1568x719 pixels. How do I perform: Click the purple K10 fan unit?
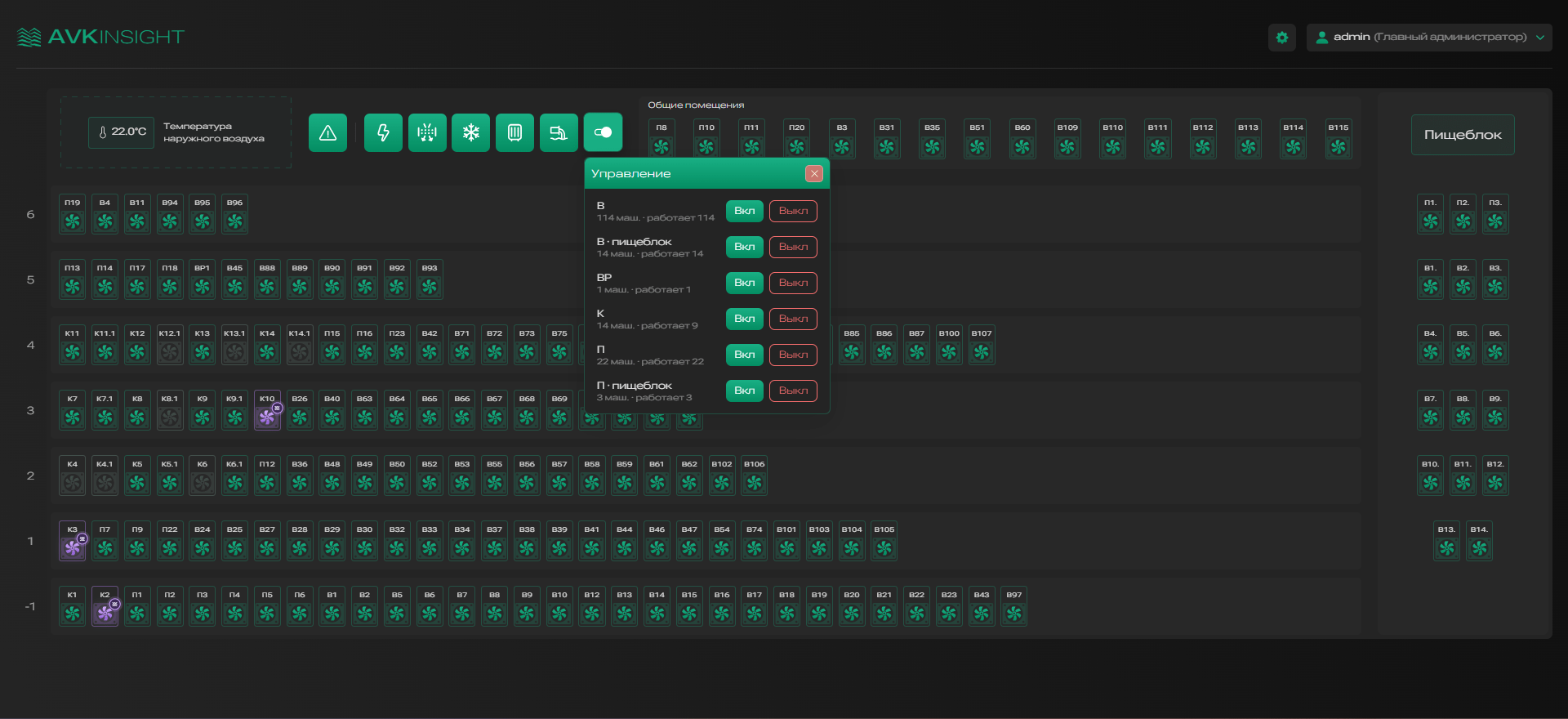[267, 411]
